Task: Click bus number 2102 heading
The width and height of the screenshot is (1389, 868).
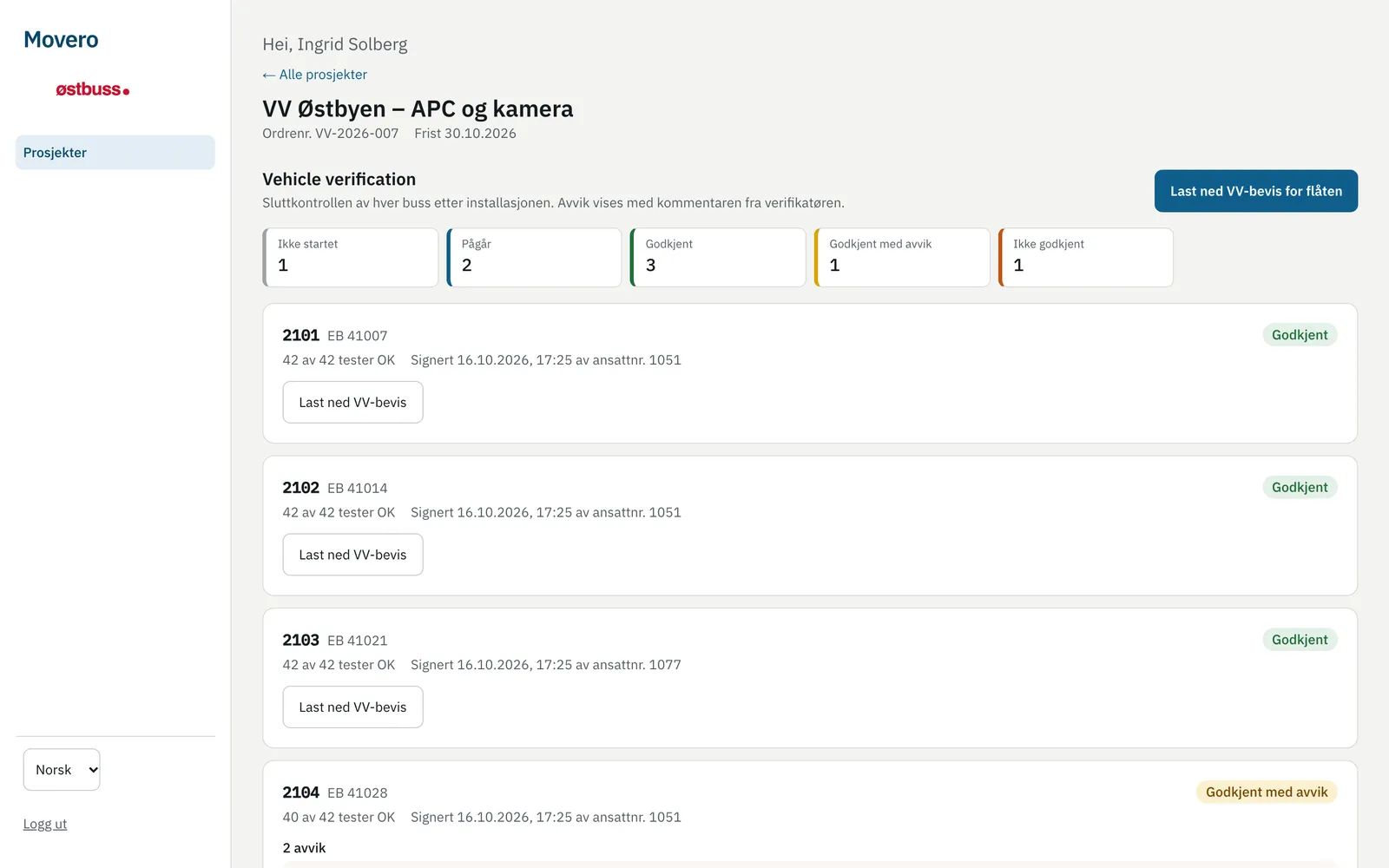Action: coord(300,488)
